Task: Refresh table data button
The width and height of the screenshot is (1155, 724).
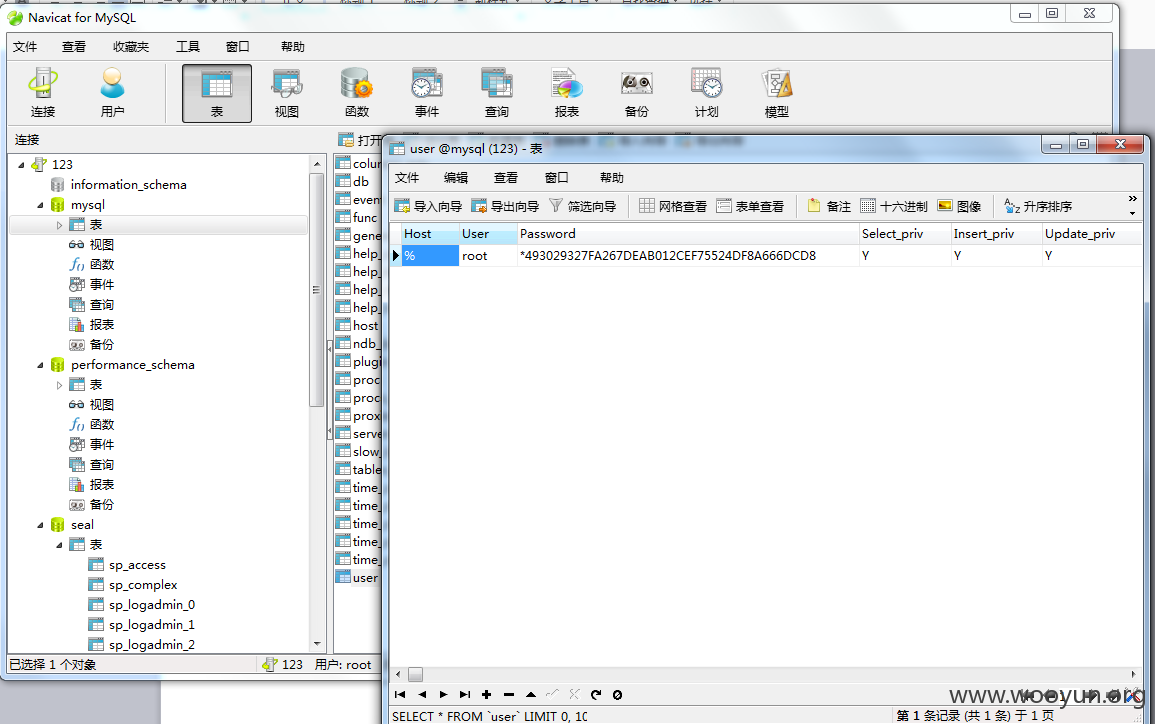Action: click(596, 695)
